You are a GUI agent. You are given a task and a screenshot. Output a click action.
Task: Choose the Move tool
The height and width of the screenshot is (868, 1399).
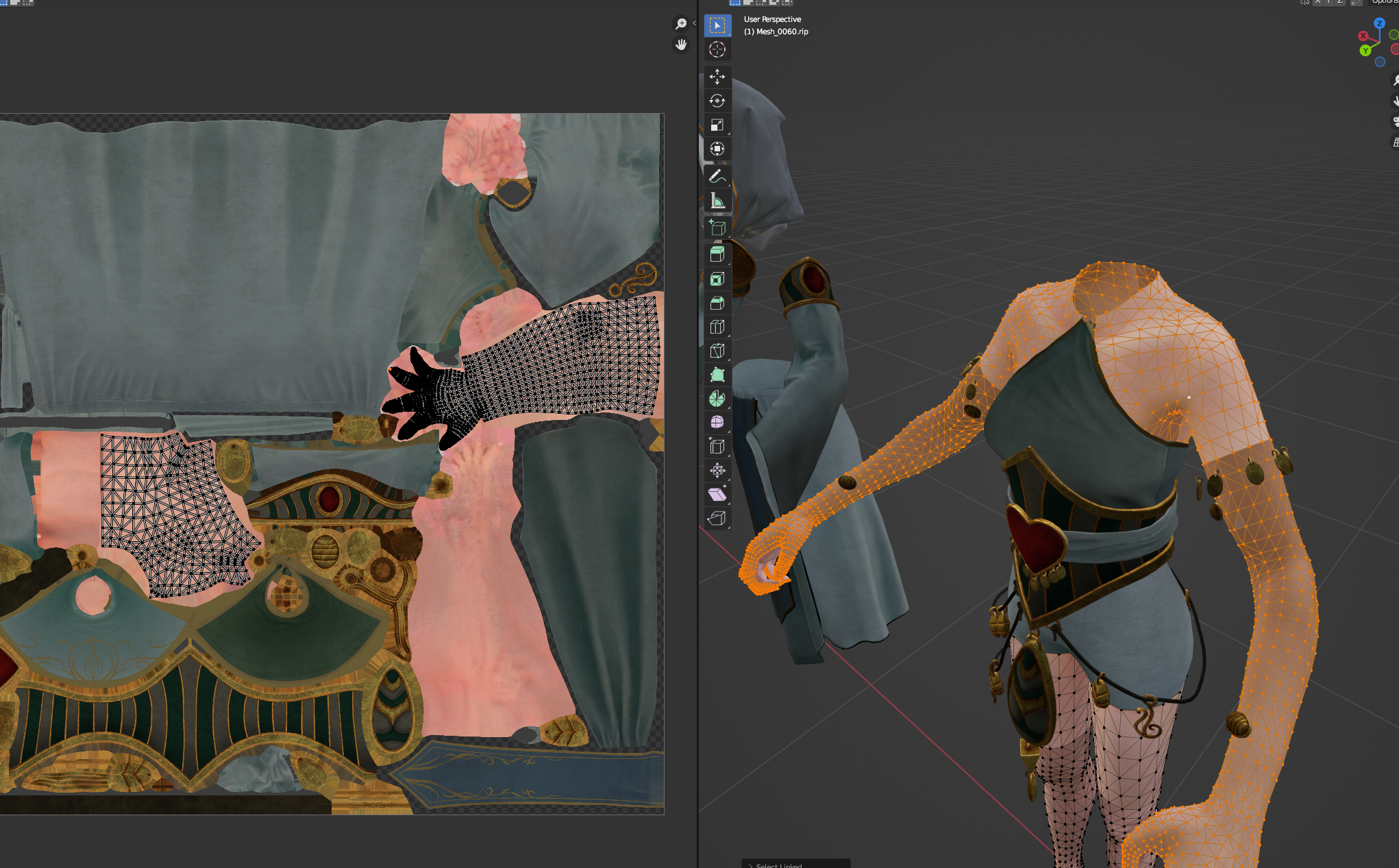pos(717,77)
